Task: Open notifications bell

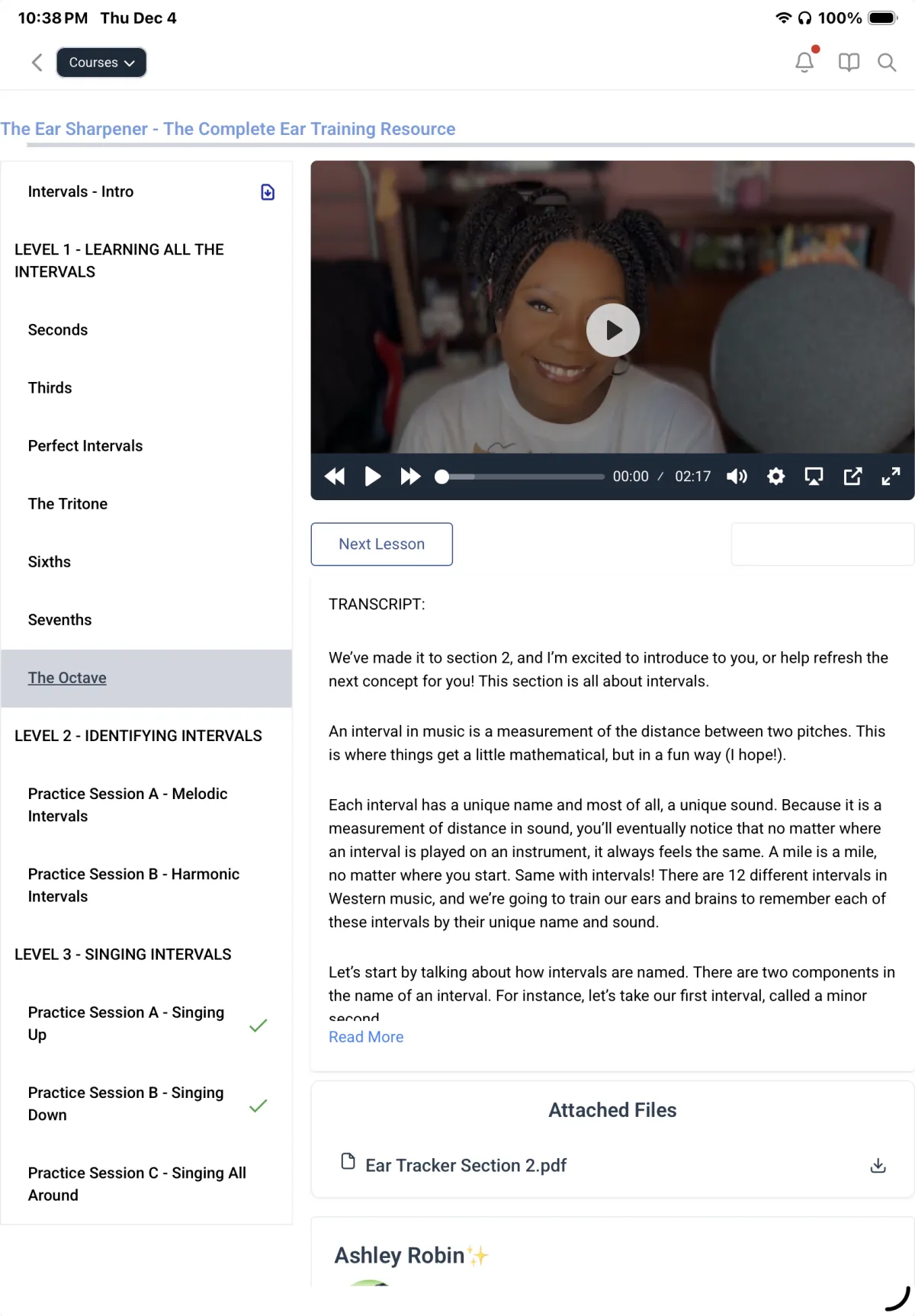Action: coord(805,61)
